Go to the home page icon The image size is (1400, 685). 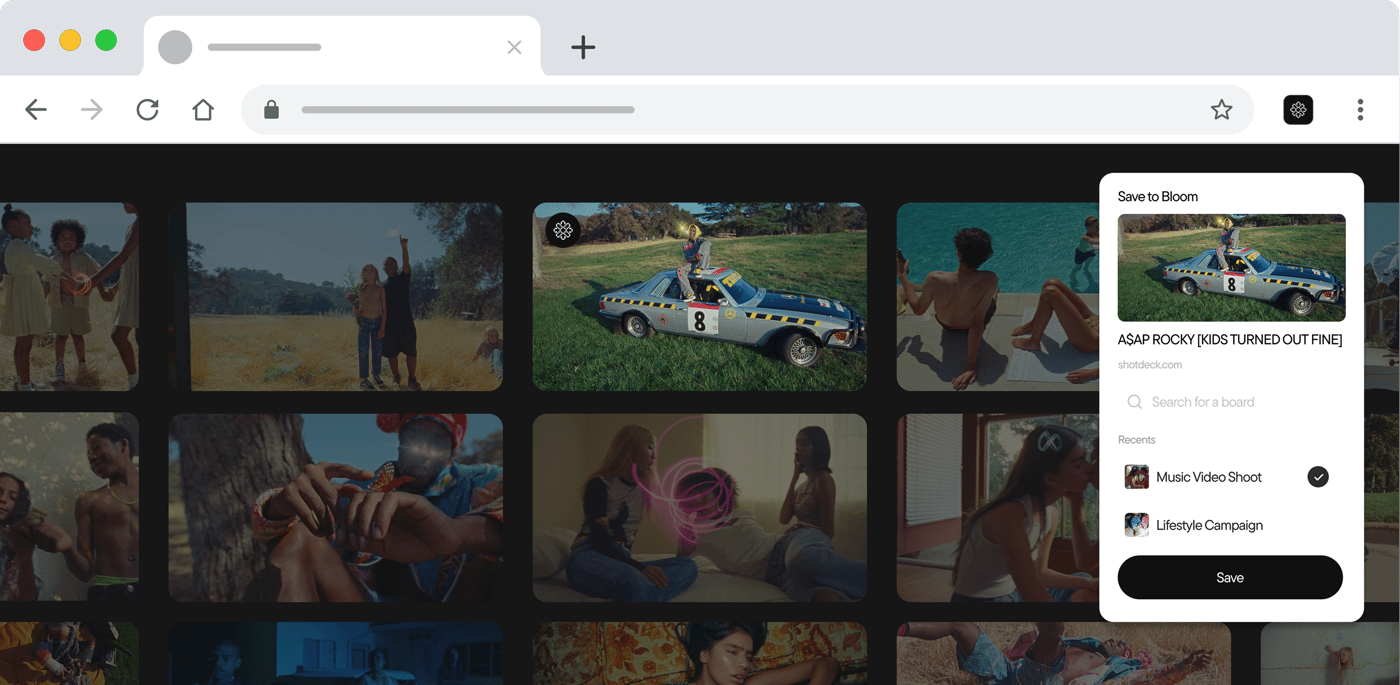(x=203, y=110)
